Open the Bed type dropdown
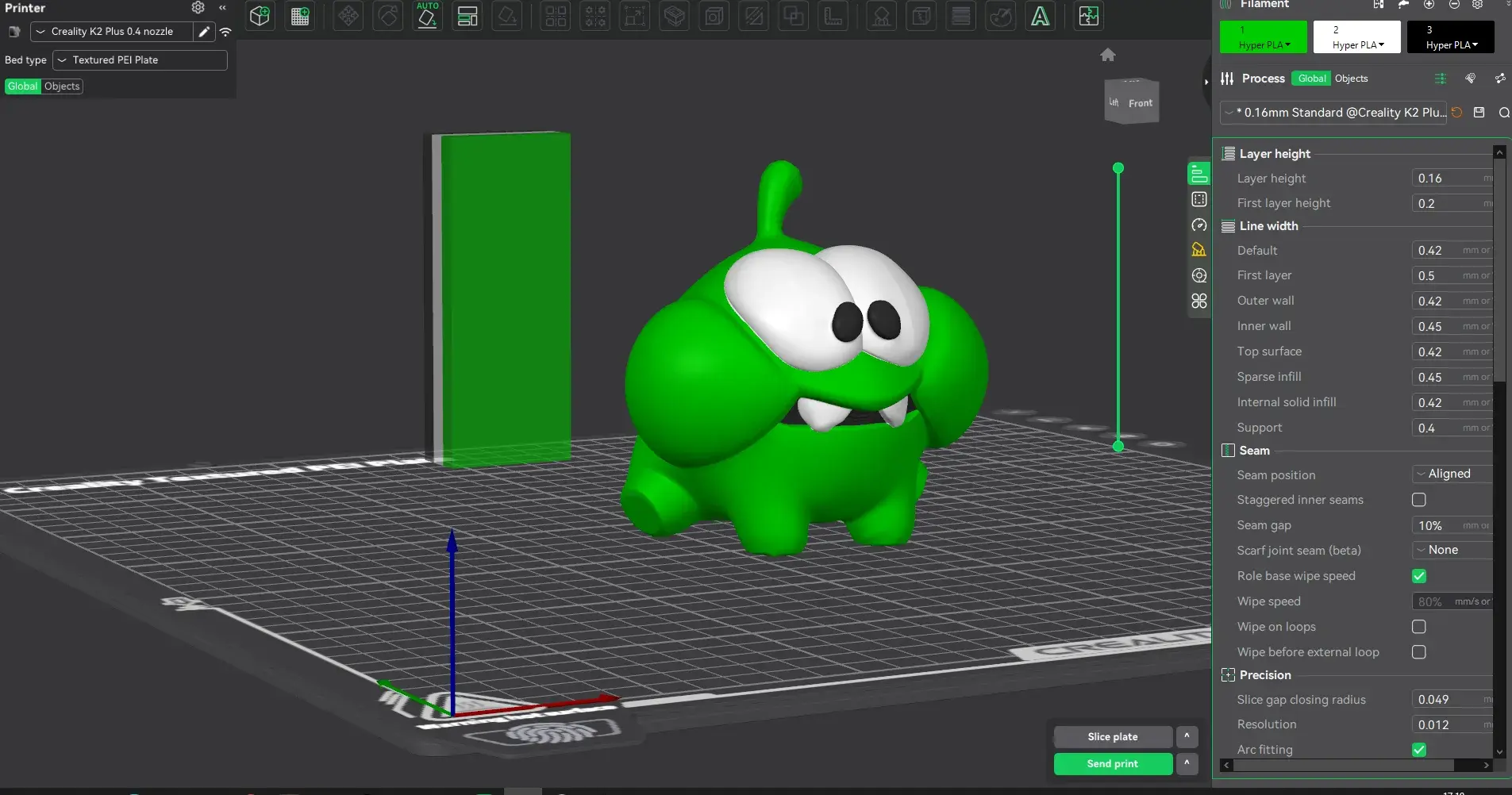 pyautogui.click(x=140, y=60)
